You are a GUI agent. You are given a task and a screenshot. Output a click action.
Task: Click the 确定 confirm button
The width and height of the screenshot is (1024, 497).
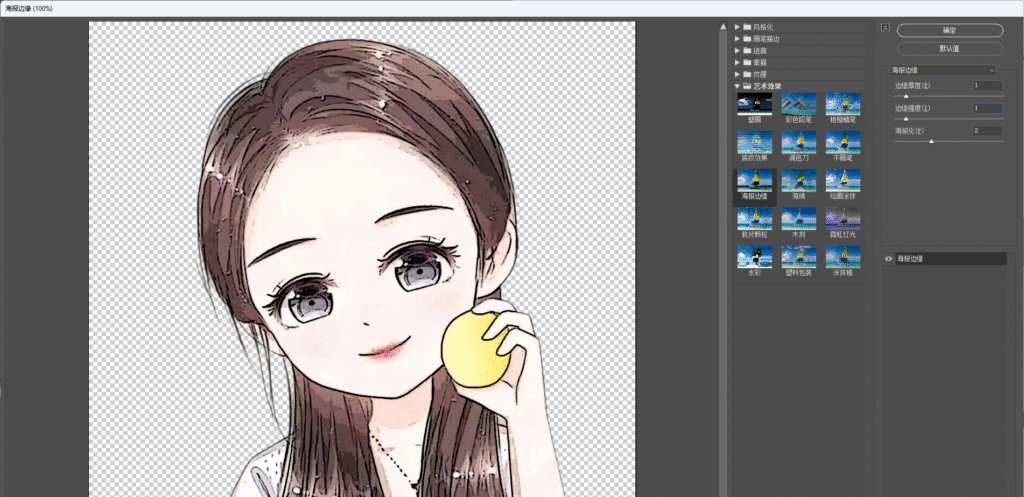coord(950,31)
